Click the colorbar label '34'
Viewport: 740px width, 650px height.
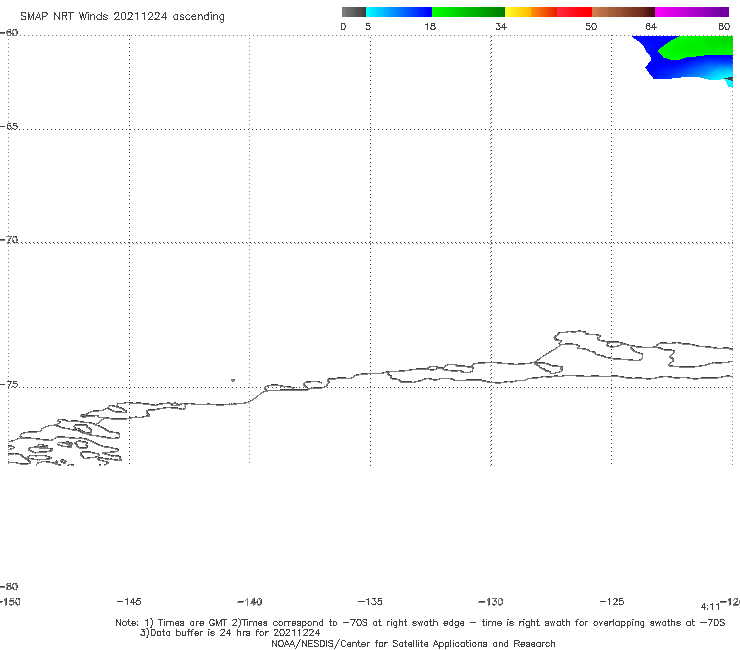(x=501, y=27)
